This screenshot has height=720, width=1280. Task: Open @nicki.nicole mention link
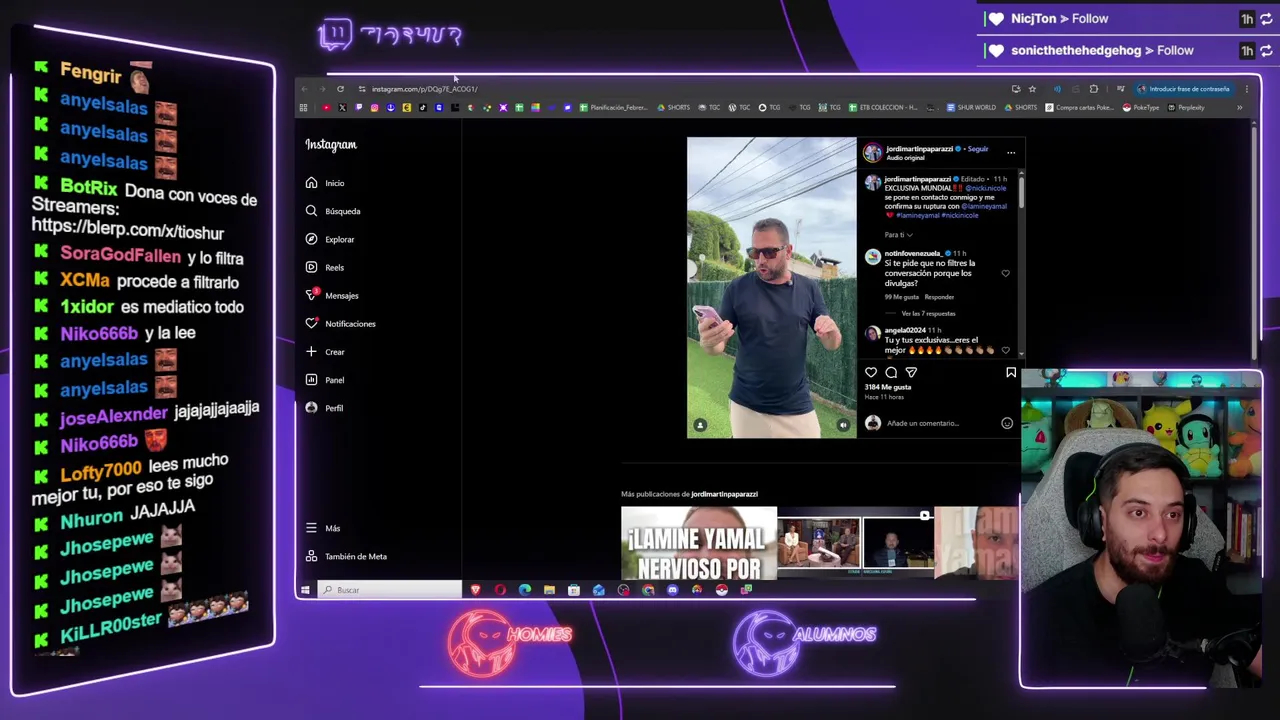986,188
